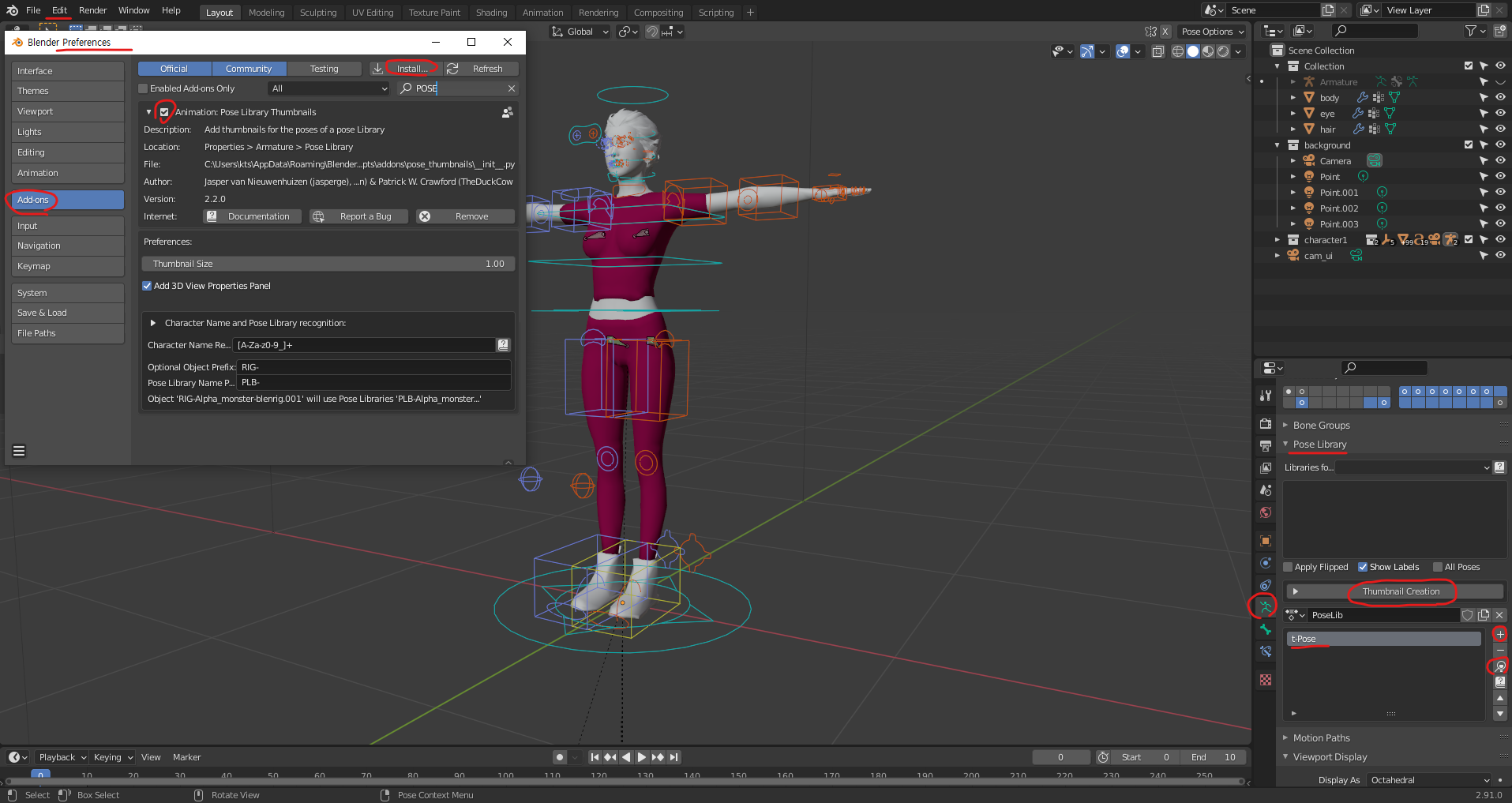Open the Tool properties tab
The image size is (1512, 803).
1266,396
